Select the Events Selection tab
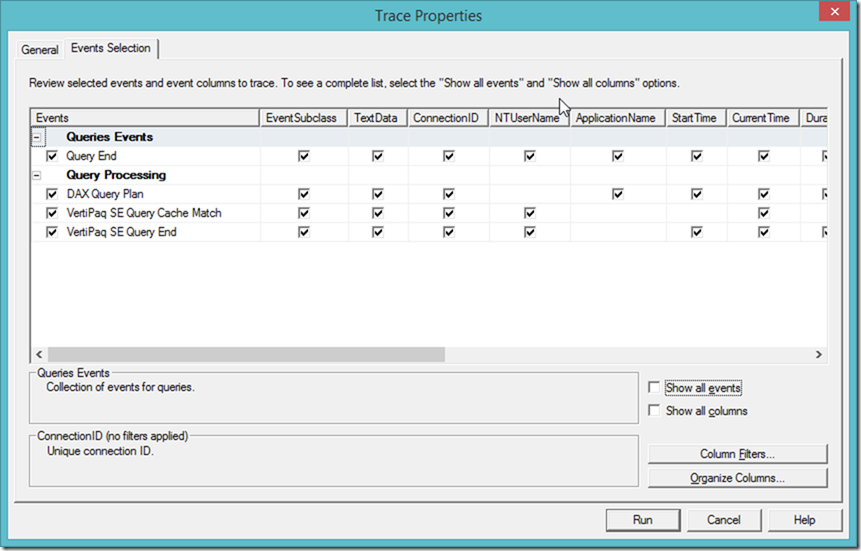 point(110,48)
